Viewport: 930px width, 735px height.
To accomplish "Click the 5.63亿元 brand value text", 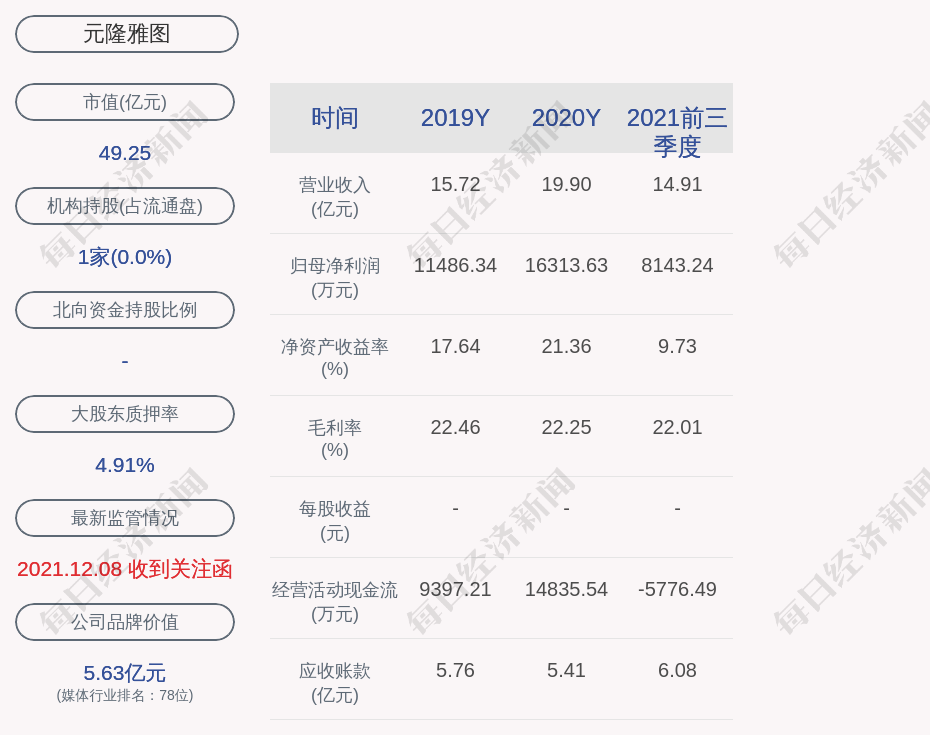I will (125, 673).
